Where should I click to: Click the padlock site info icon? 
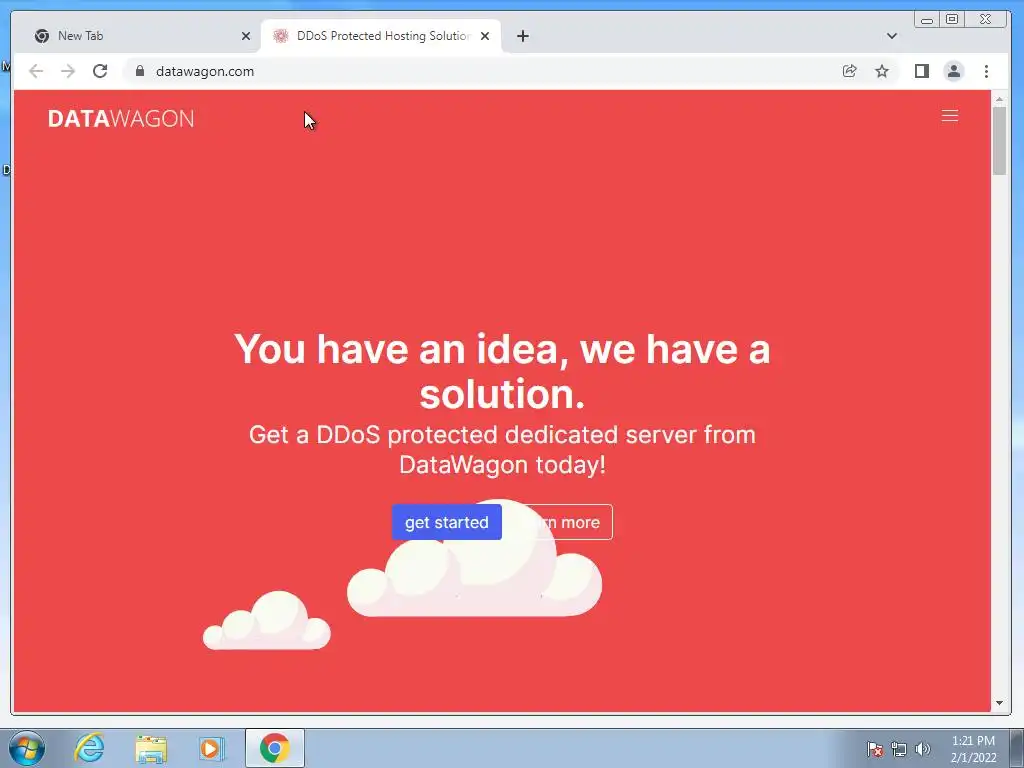pyautogui.click(x=140, y=71)
